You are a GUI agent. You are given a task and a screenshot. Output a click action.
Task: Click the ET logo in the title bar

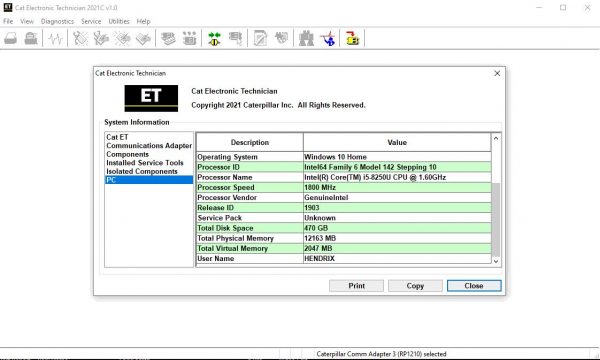[8, 7]
